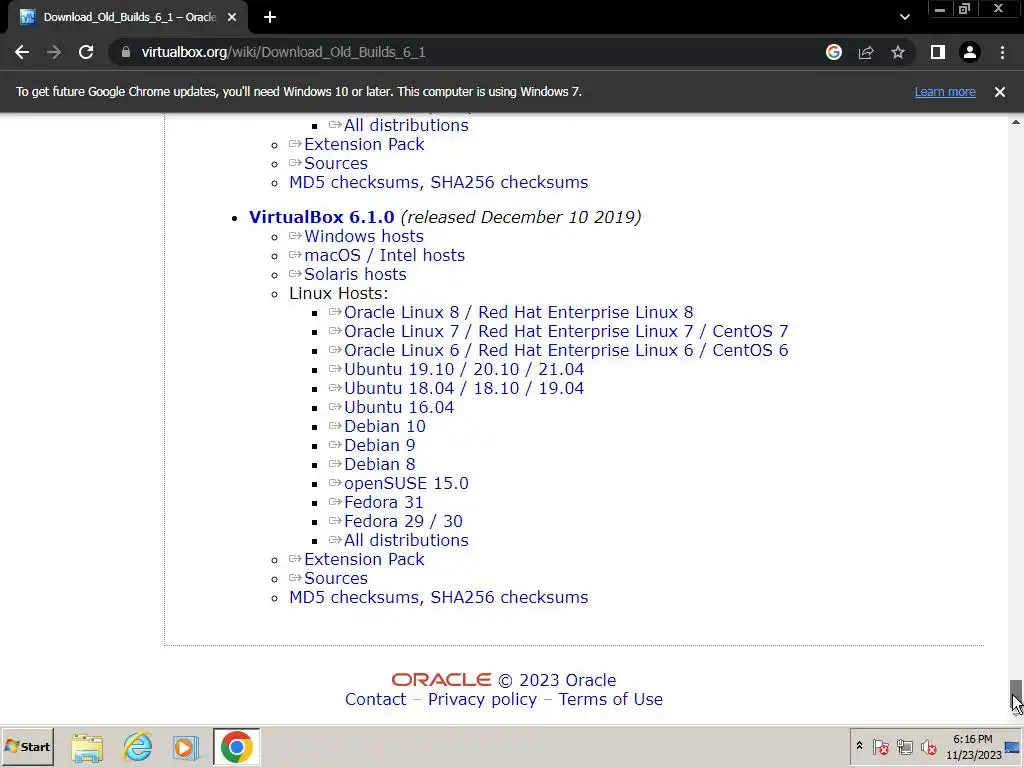Viewport: 1024px width, 768px height.
Task: Open the network tray icon
Action: point(904,746)
